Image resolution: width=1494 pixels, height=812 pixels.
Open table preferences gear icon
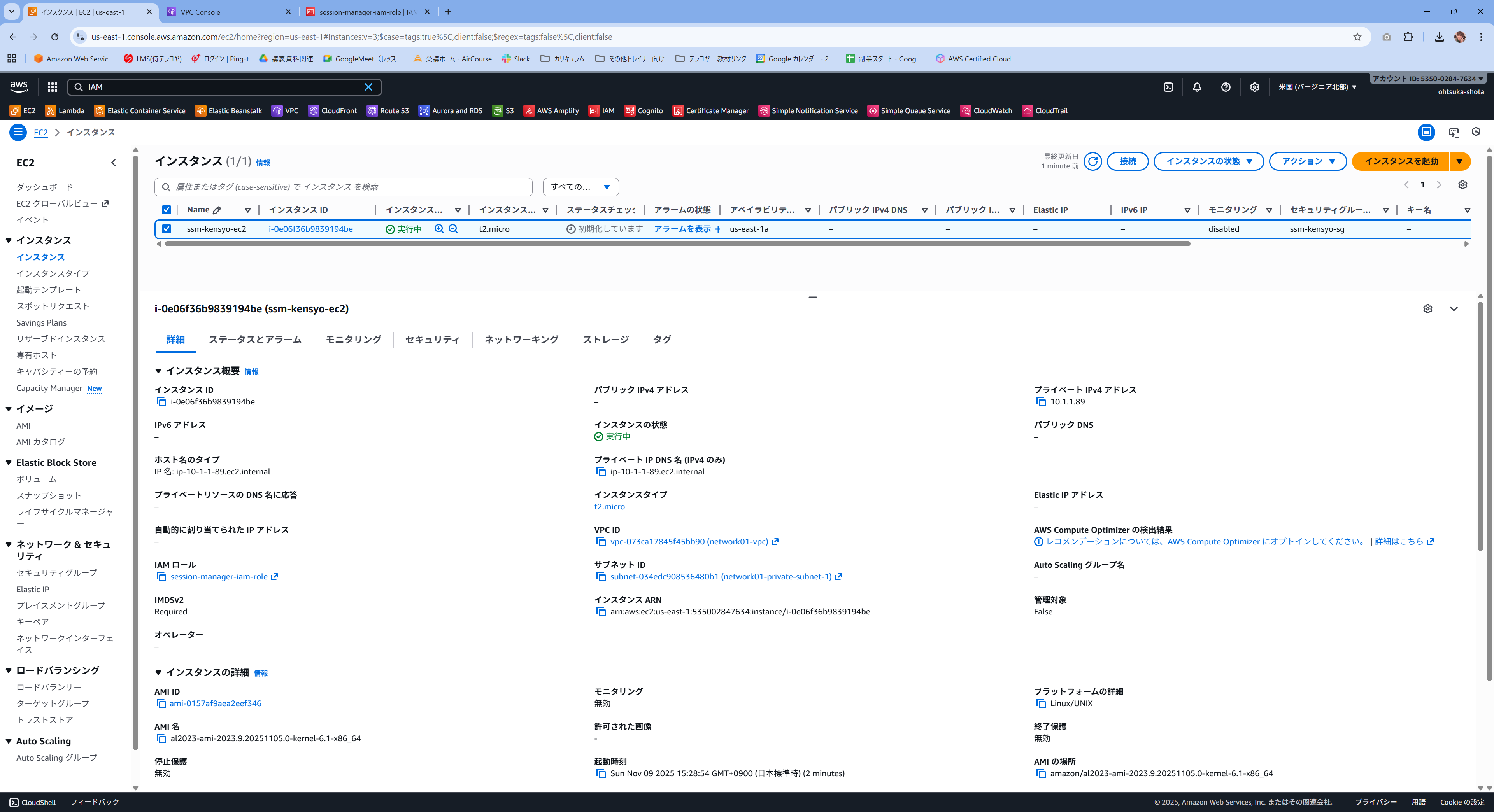pyautogui.click(x=1463, y=185)
